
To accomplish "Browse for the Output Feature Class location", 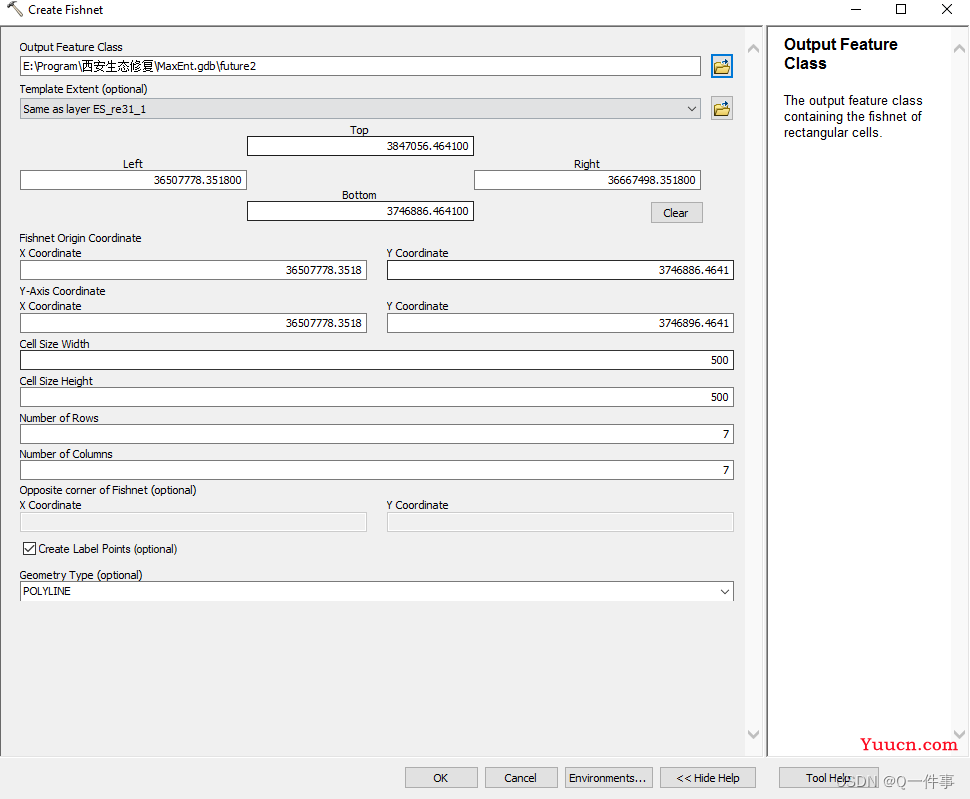I will coord(721,66).
